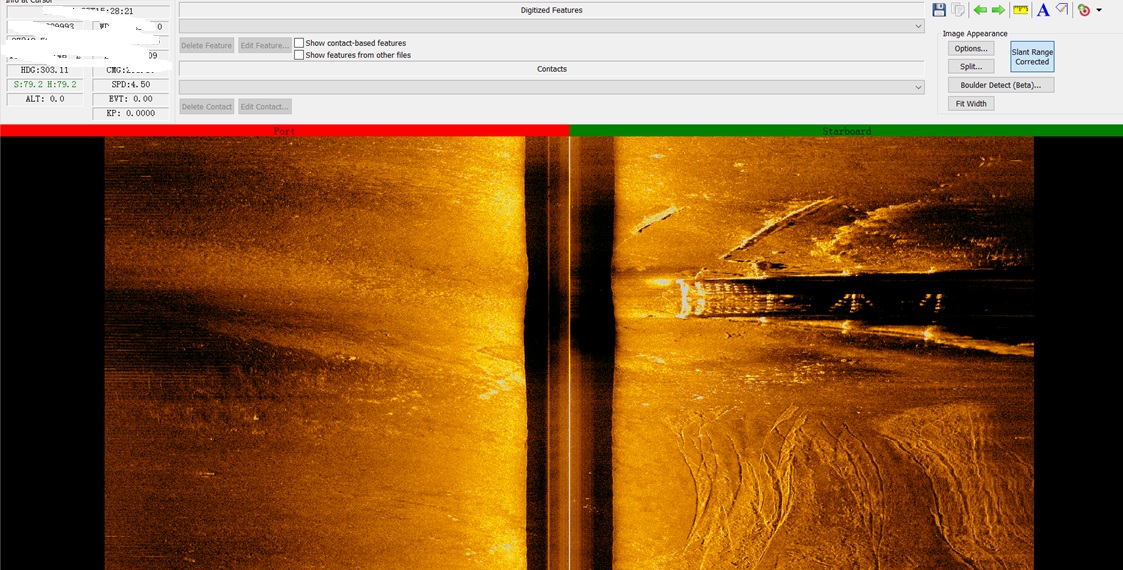Select the yellow ruler measure tool
Image resolution: width=1123 pixels, height=570 pixels.
click(1020, 10)
